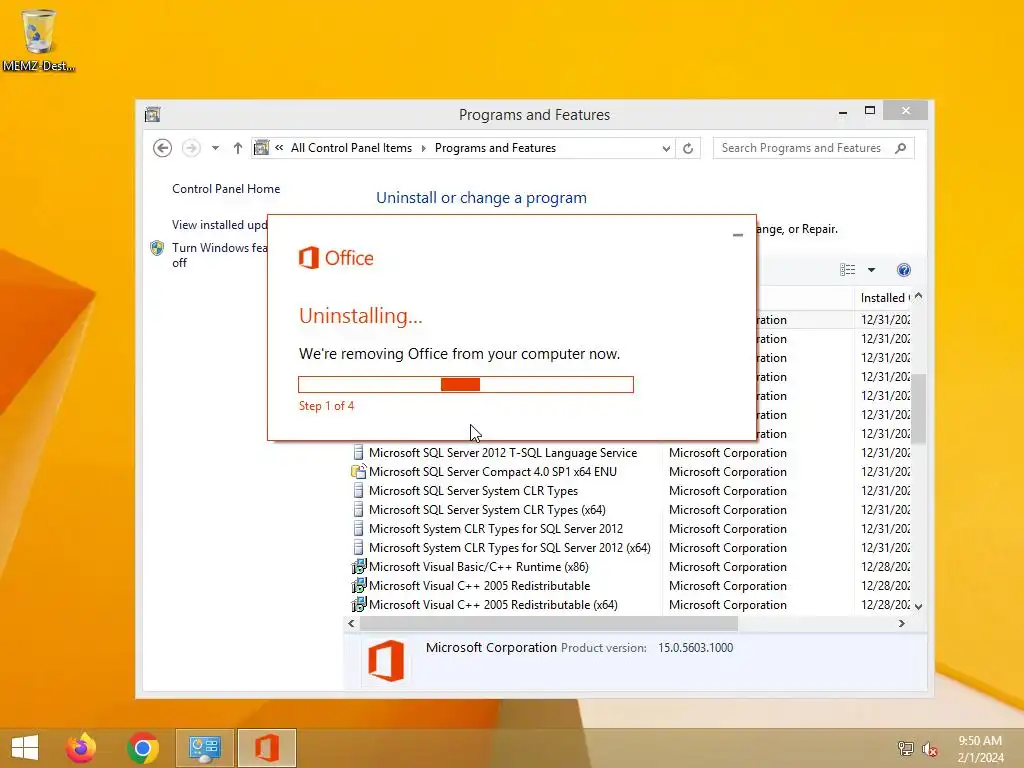
Task: Click the Office logo in uninstall dialog
Action: 336,258
